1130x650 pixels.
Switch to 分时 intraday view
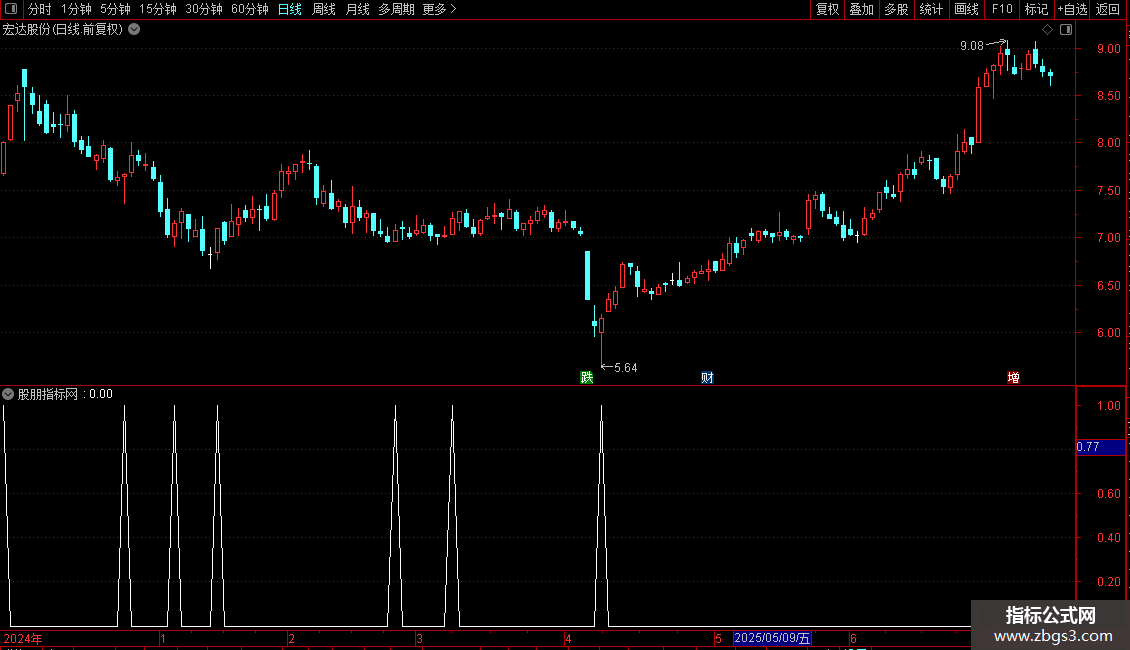(40, 9)
